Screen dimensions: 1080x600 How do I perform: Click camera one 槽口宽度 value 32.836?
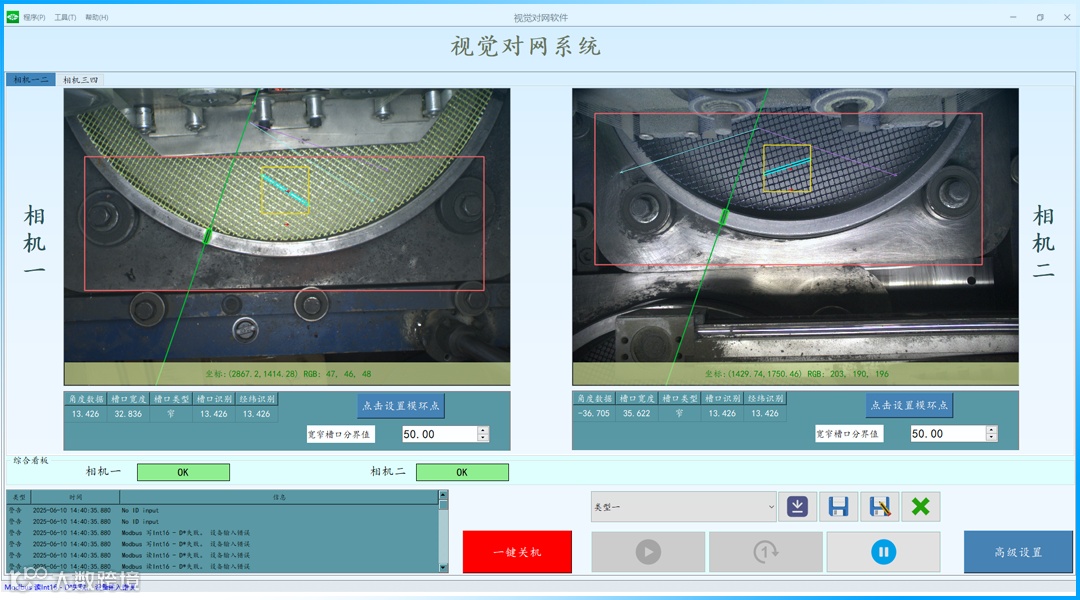128,414
